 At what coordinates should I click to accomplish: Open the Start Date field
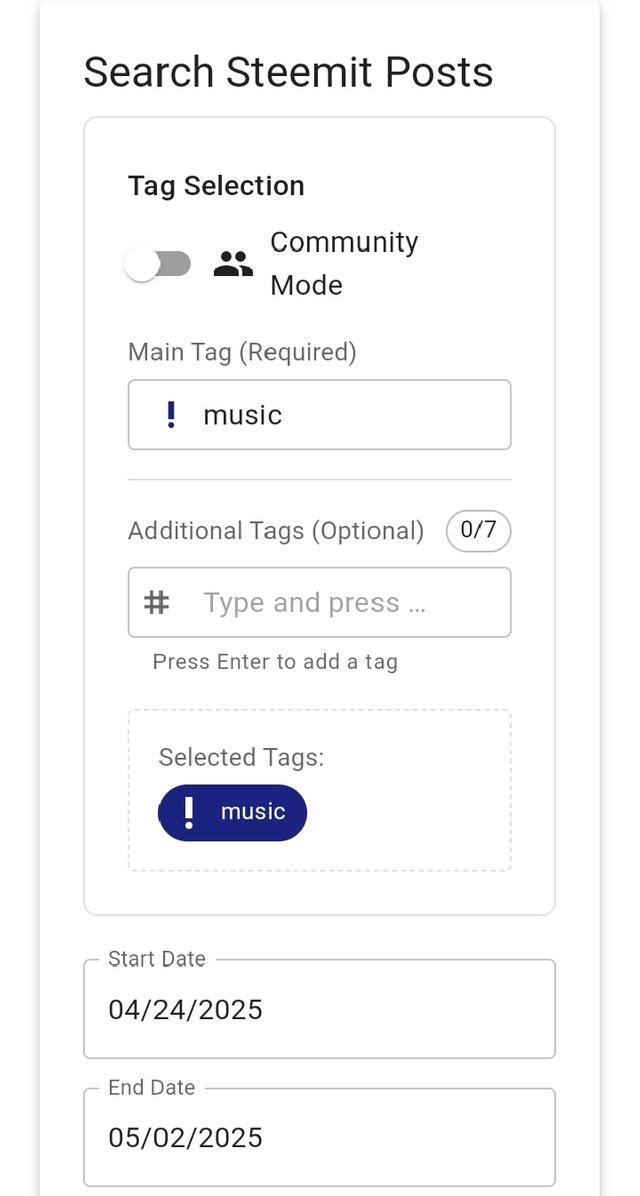click(319, 1008)
